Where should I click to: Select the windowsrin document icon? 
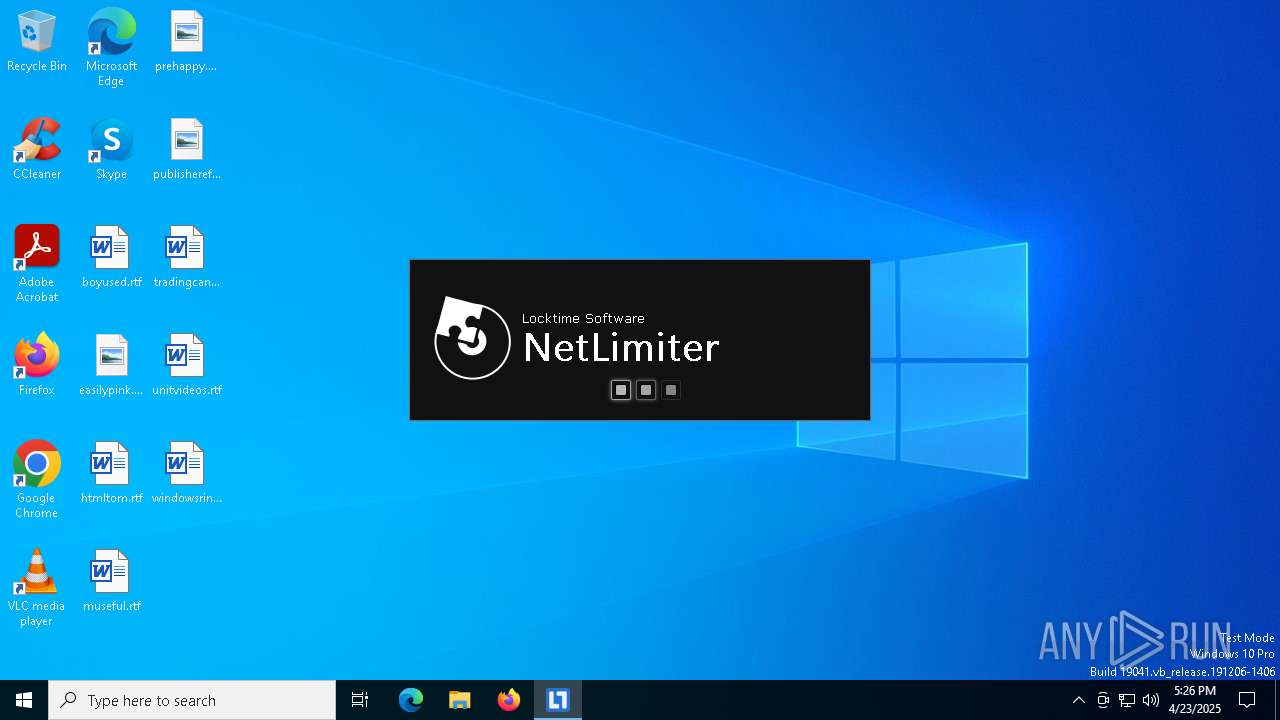pos(186,474)
